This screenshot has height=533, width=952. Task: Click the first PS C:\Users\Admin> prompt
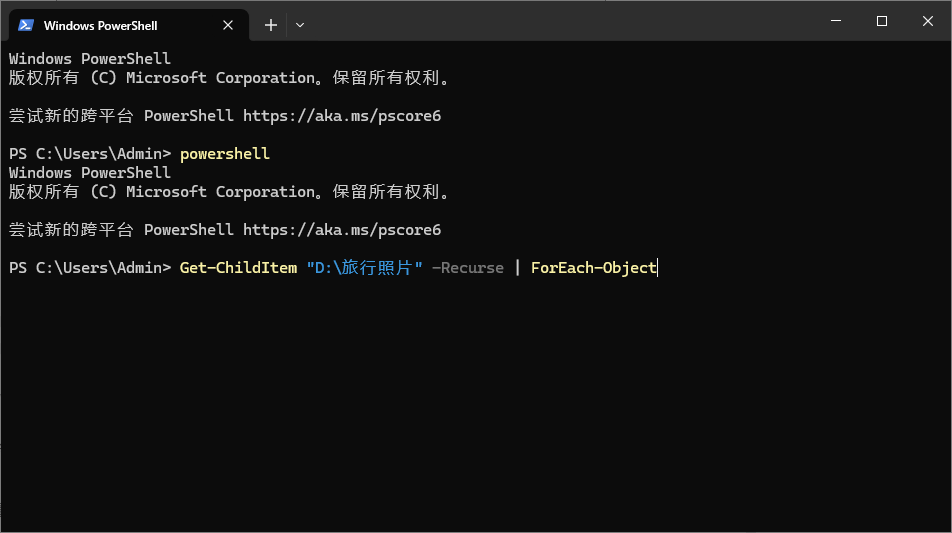point(90,154)
